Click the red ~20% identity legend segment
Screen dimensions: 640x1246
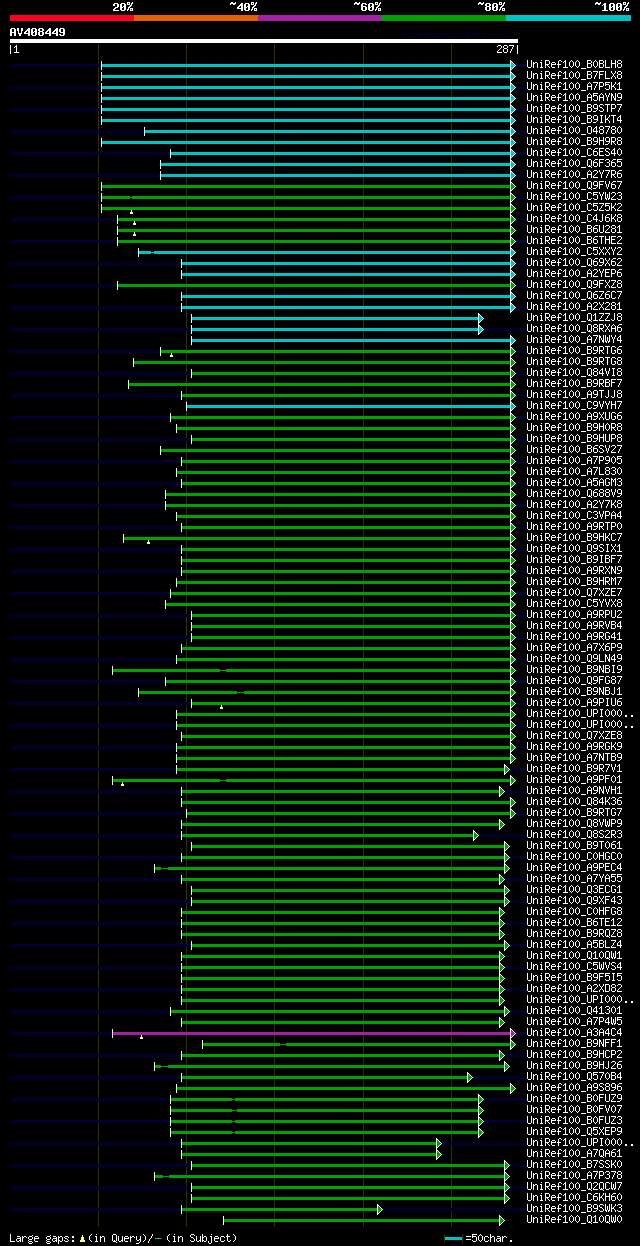point(71,17)
